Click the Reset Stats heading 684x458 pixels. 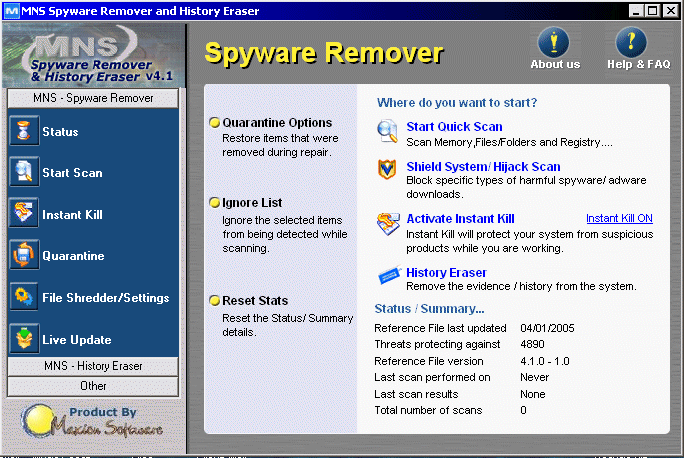click(x=255, y=301)
